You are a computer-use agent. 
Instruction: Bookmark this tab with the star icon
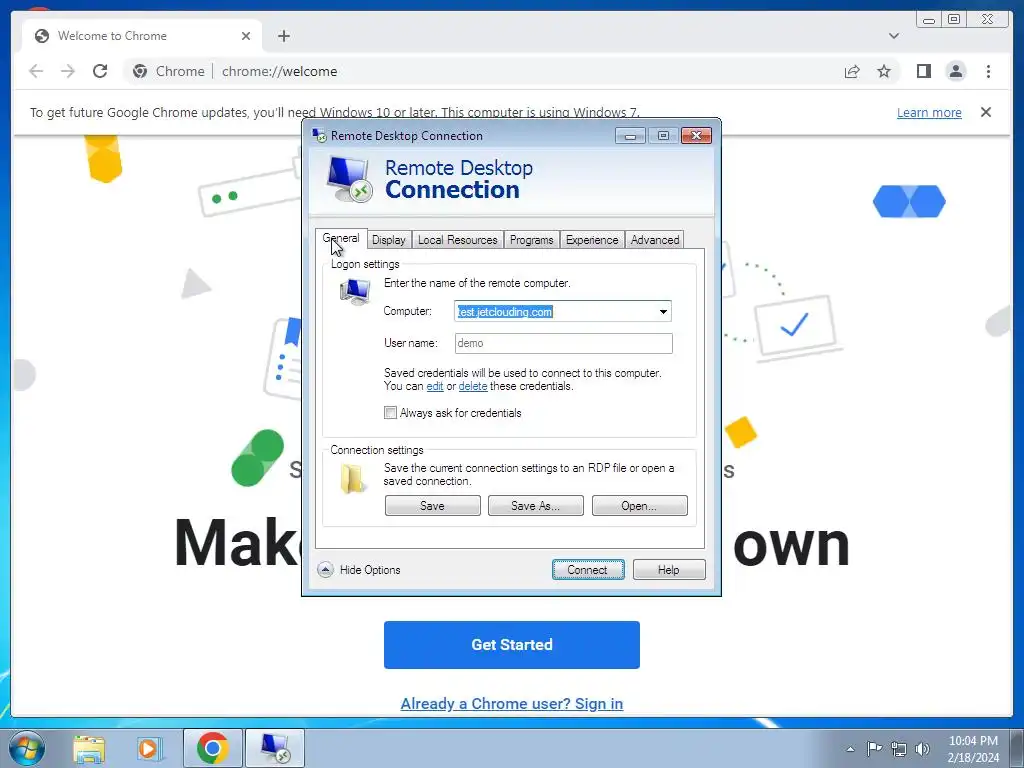(884, 71)
